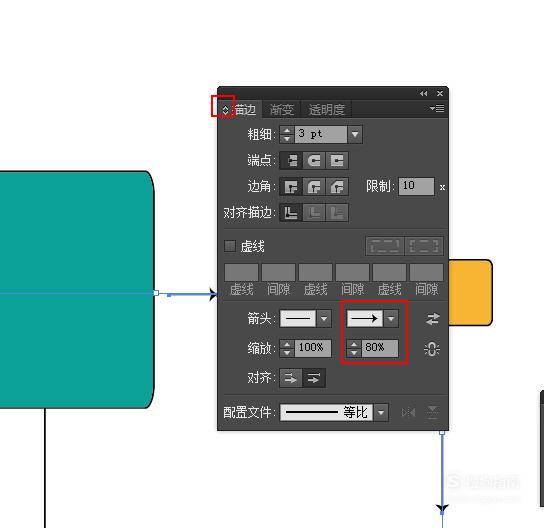Screen dimensions: 544x528
Task: Select the black vertical line below teal box
Action: pyautogui.click(x=45, y=468)
